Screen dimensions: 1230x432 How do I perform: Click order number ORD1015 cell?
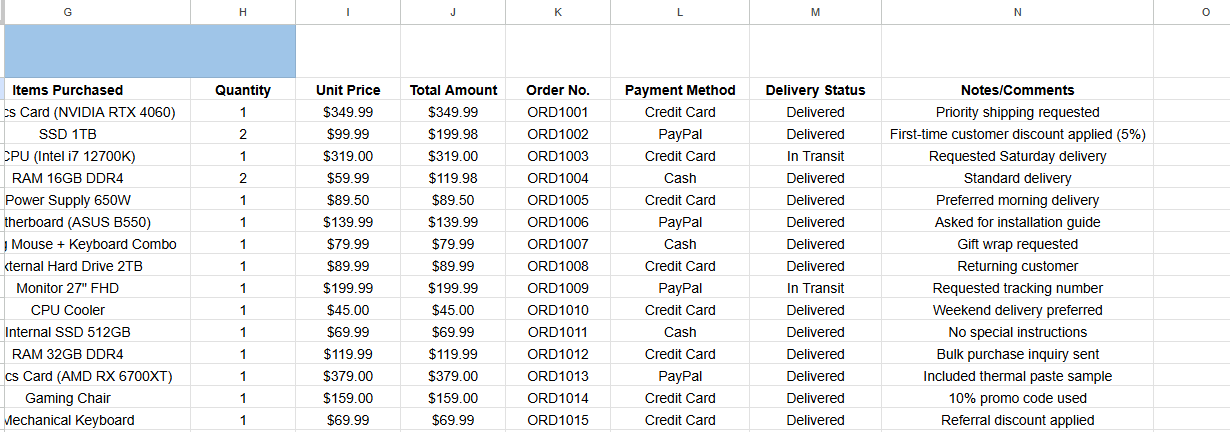[x=558, y=420]
